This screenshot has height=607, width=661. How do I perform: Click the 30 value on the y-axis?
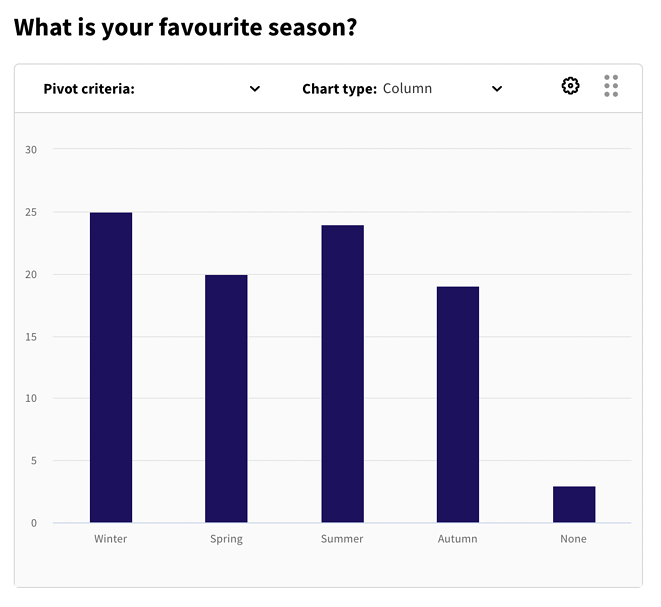coord(31,150)
